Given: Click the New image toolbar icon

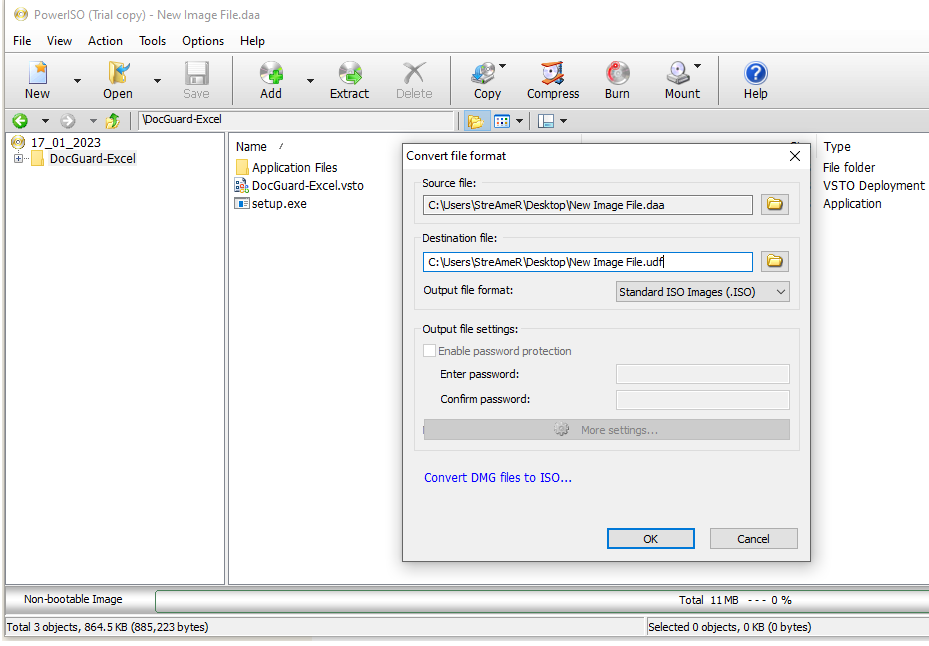Looking at the screenshot, I should (37, 81).
